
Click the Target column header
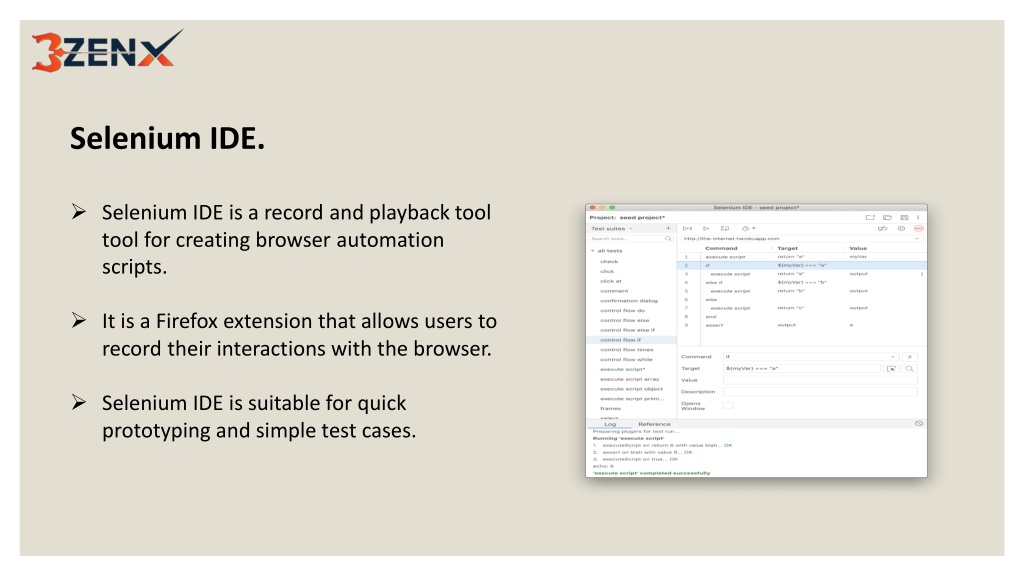(x=787, y=248)
